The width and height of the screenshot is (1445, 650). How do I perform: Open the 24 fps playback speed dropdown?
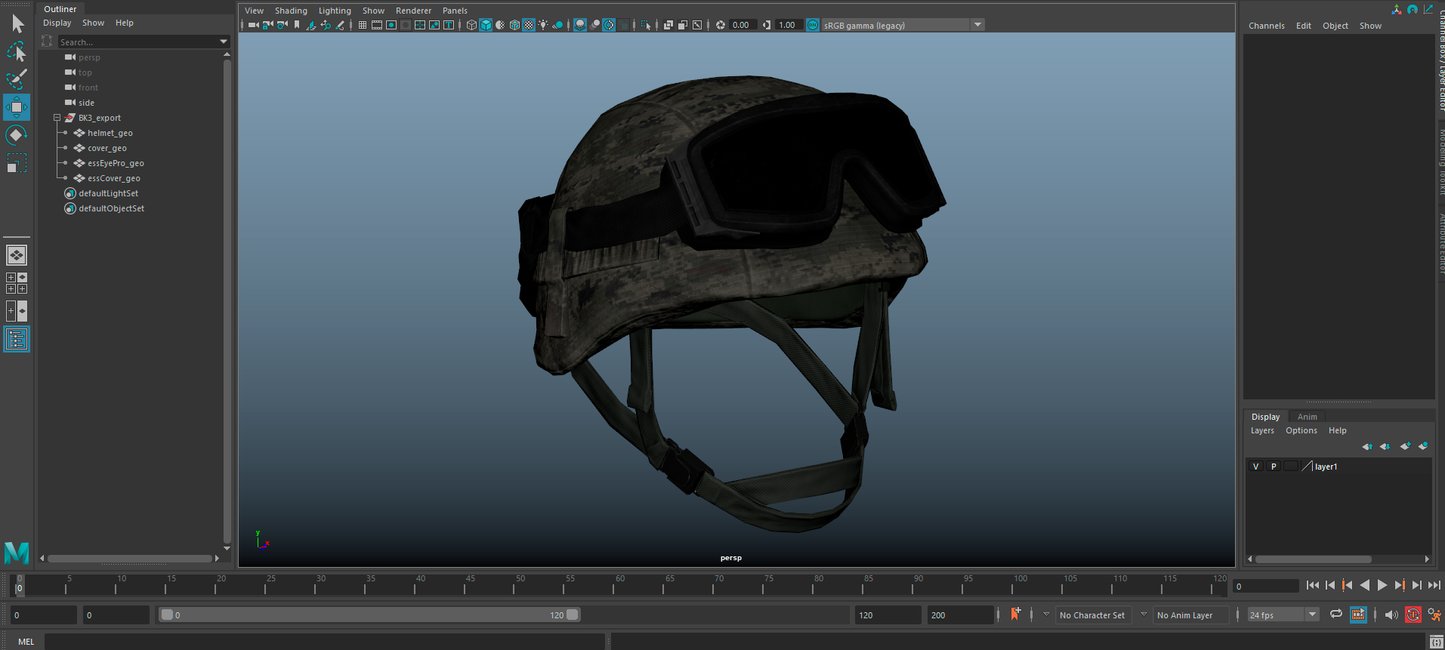[1313, 614]
